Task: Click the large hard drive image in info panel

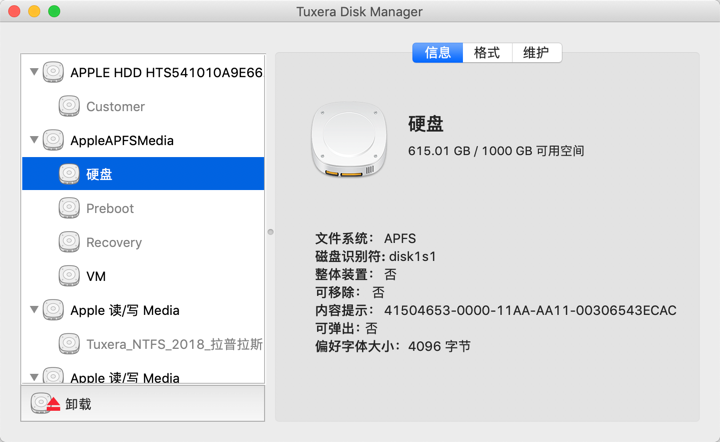Action: [349, 139]
